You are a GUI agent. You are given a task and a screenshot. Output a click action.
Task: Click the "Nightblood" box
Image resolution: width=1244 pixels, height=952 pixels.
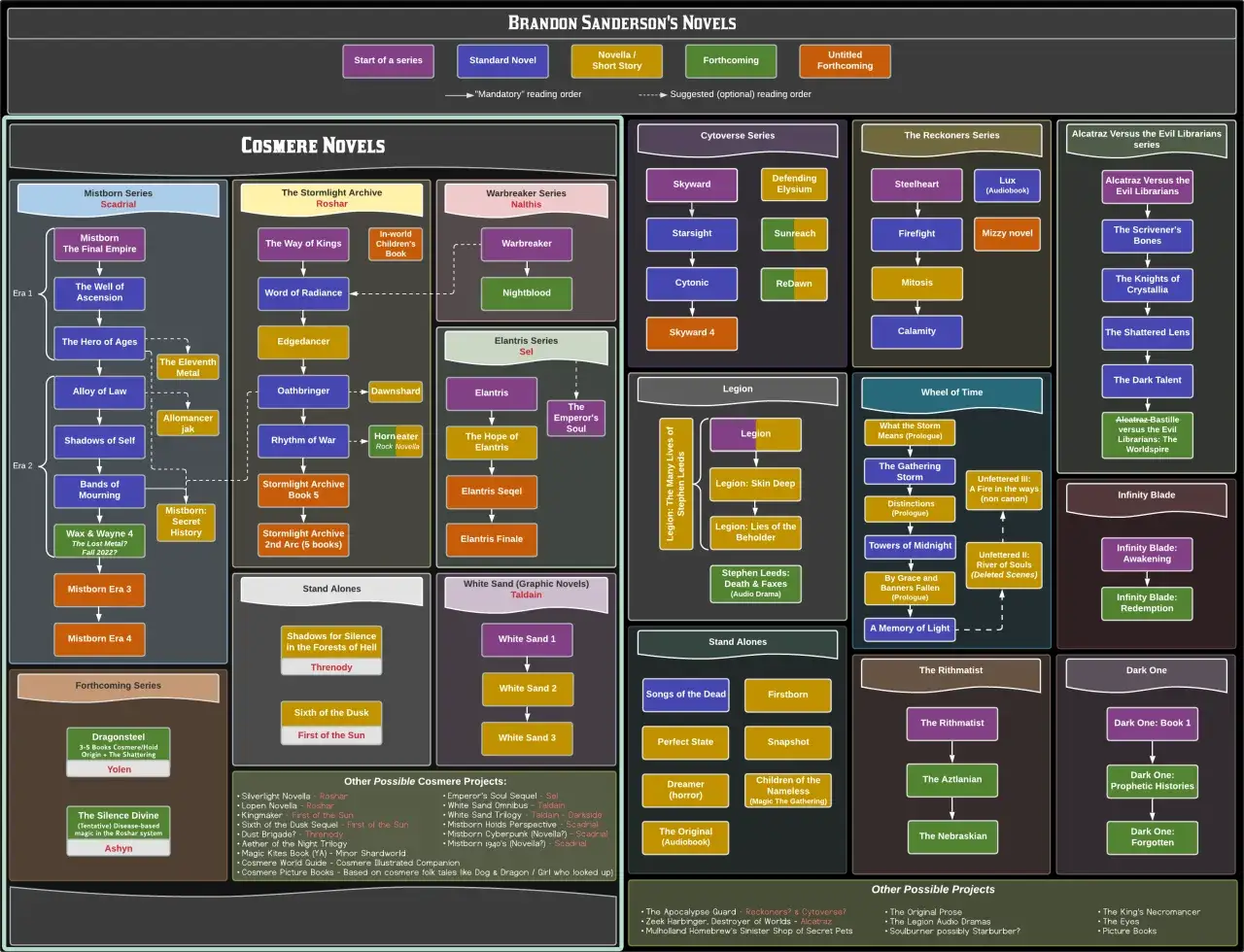tap(527, 292)
